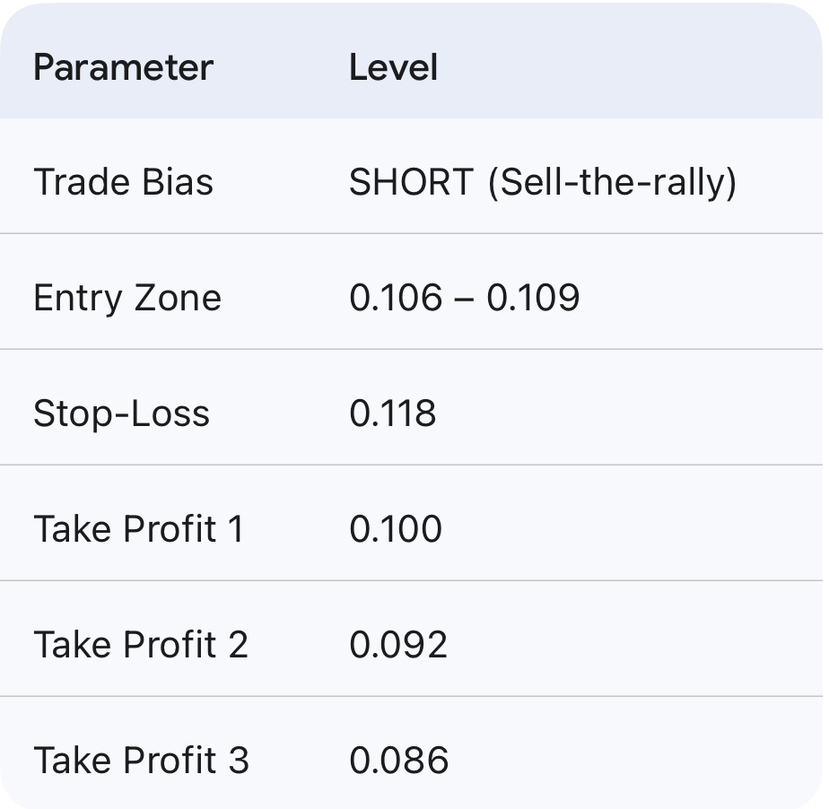This screenshot has height=809, width=829.
Task: Click the Take Profit 3 label
Action: [x=140, y=761]
